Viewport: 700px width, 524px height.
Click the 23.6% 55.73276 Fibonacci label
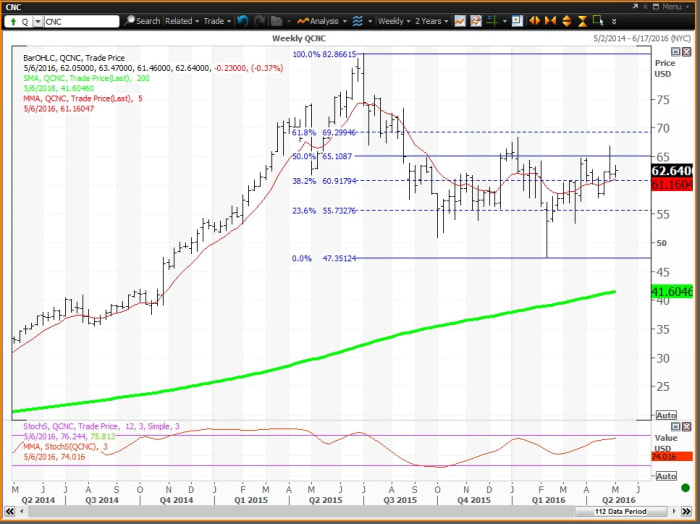[324, 211]
